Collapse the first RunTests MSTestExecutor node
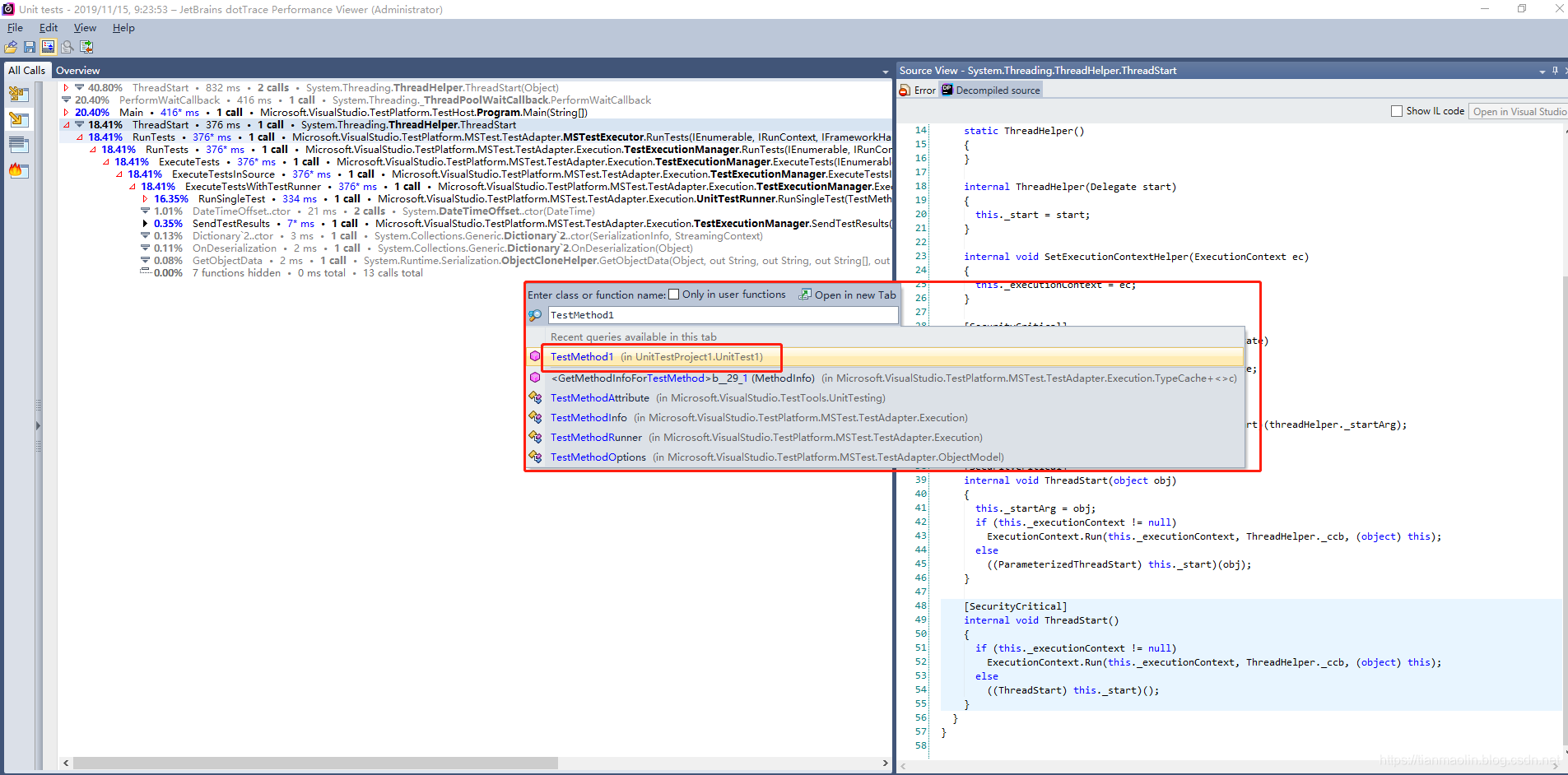The width and height of the screenshot is (1568, 775). (79, 137)
